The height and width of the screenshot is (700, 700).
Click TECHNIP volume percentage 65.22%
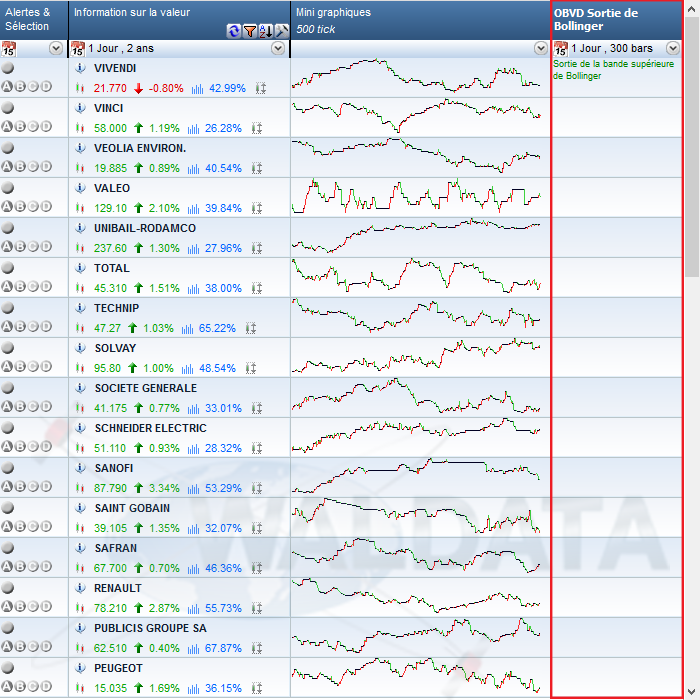coord(217,329)
